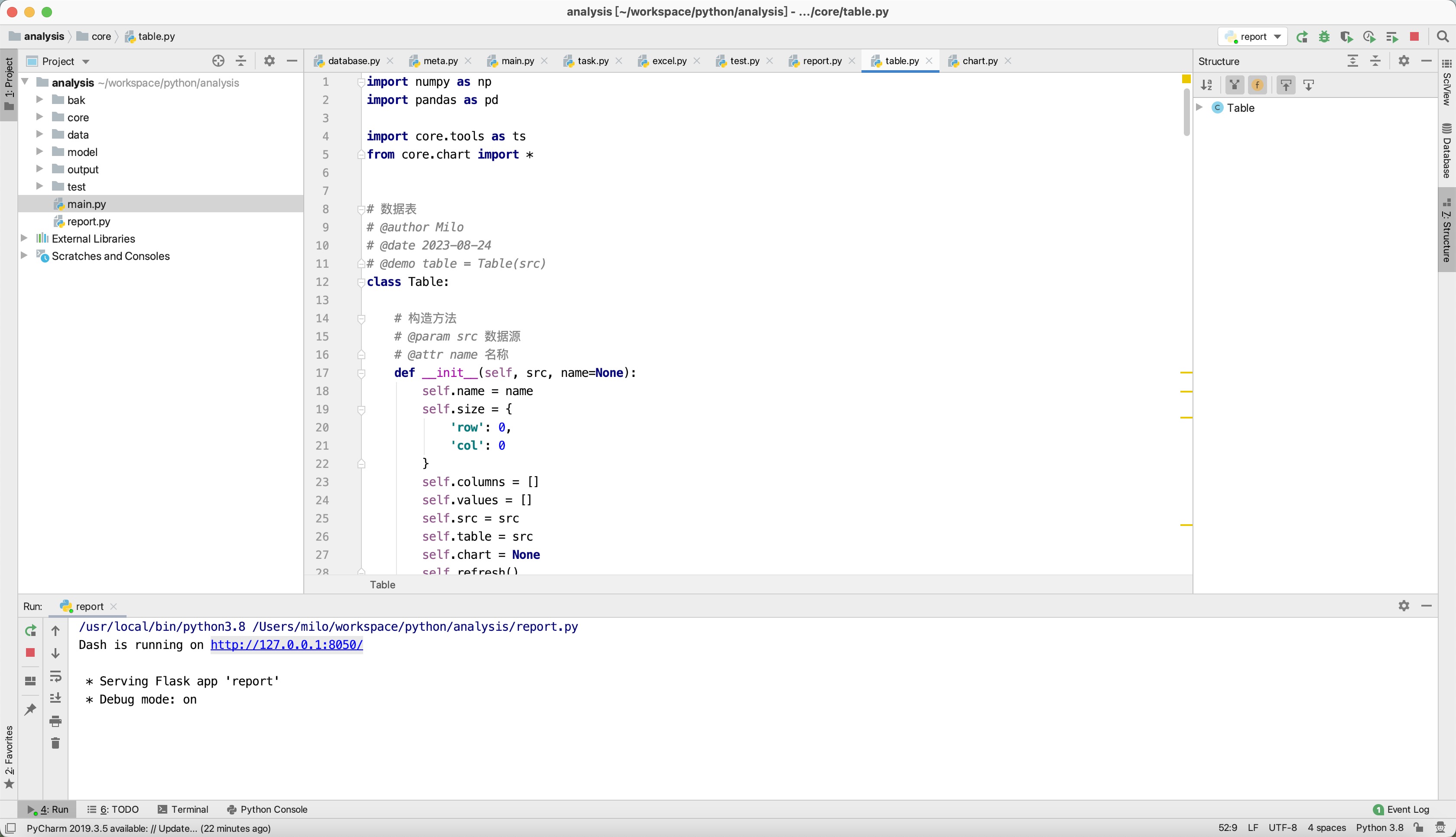
Task: Toggle tool window quick access in status bar
Action: pyautogui.click(x=10, y=828)
